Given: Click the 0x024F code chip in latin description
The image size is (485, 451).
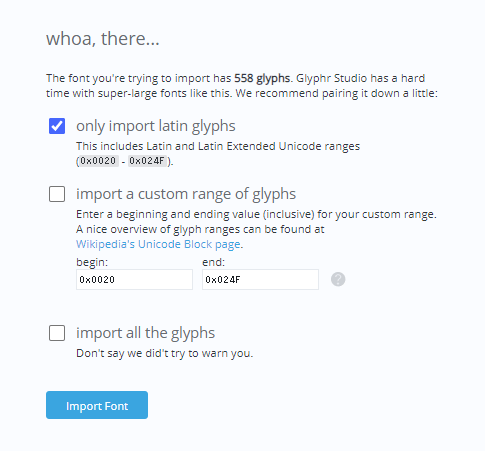Looking at the screenshot, I should coord(147,161).
